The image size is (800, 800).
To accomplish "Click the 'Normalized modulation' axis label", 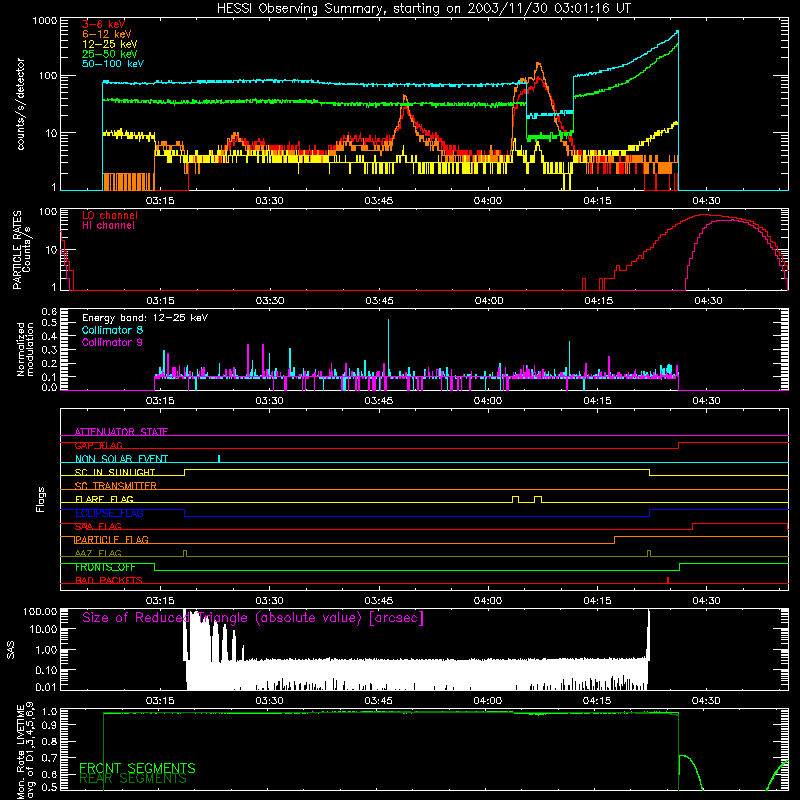I will pyautogui.click(x=25, y=349).
